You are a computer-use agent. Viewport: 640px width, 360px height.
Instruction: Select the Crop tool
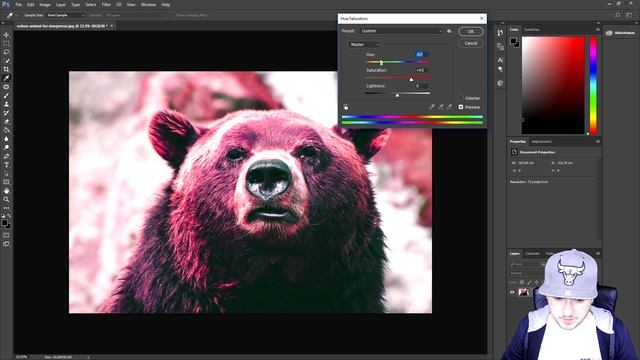click(6, 69)
